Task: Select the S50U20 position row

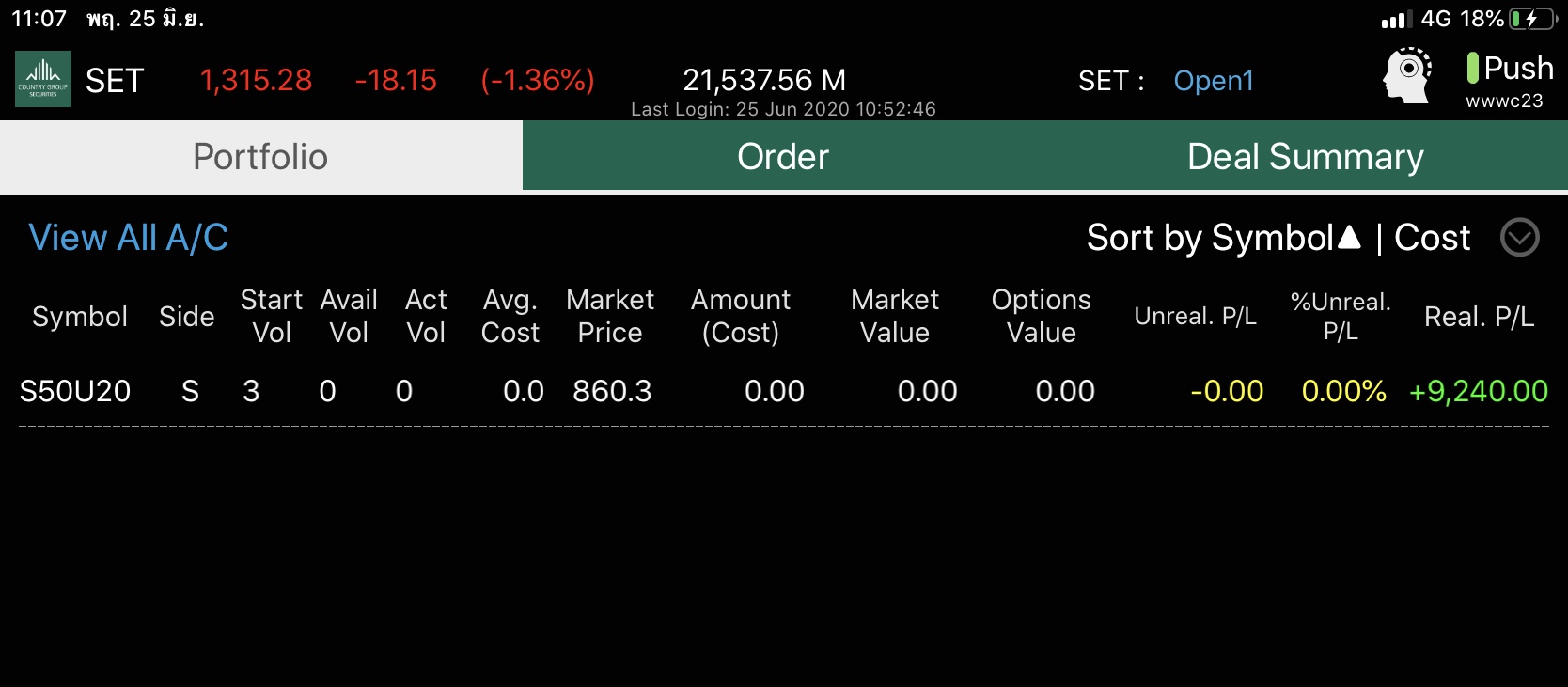Action: tap(75, 391)
